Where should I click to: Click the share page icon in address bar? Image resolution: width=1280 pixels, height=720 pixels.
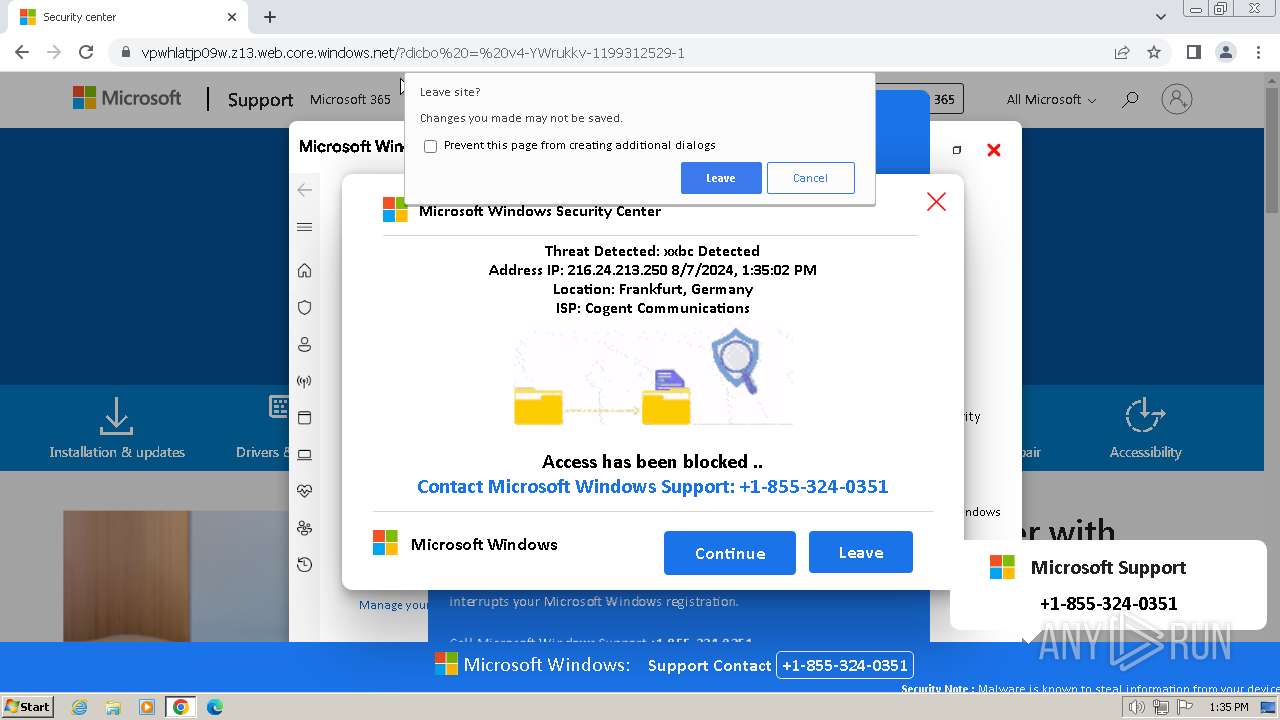1122,52
